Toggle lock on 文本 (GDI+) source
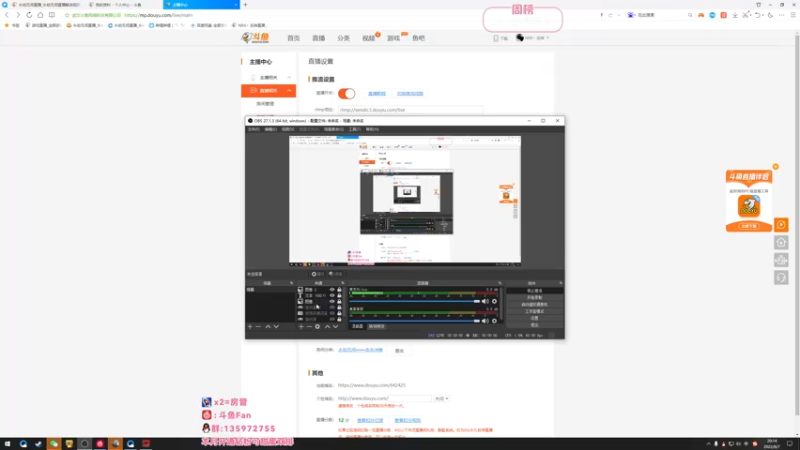This screenshot has width=800, height=450. pos(339,295)
